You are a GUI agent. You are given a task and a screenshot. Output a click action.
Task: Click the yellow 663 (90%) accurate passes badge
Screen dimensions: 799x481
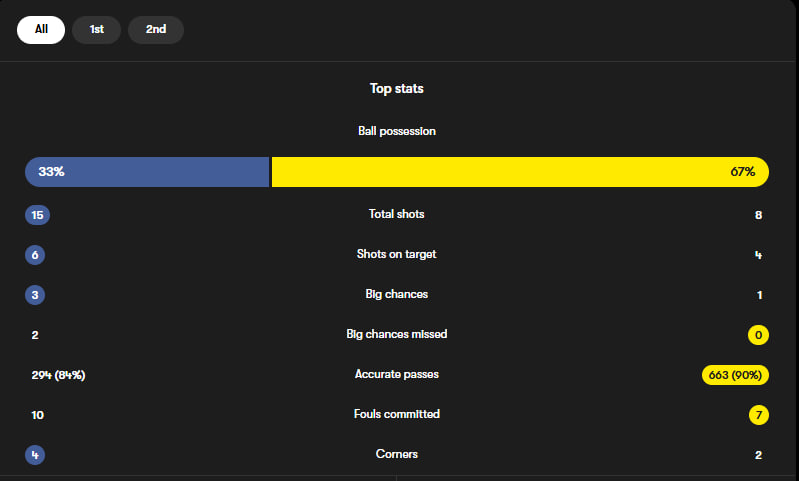click(x=735, y=375)
